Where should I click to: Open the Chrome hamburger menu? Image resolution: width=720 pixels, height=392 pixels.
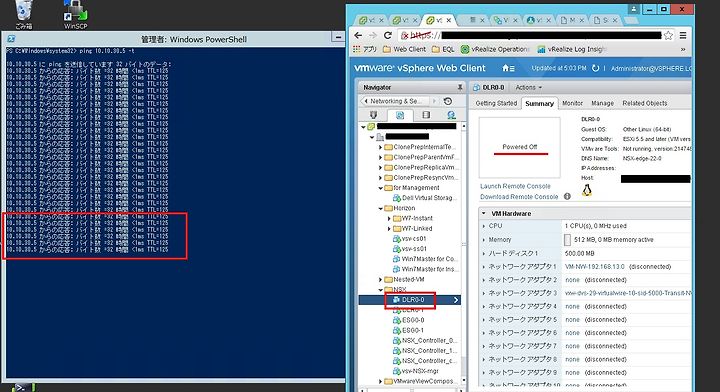pos(683,35)
